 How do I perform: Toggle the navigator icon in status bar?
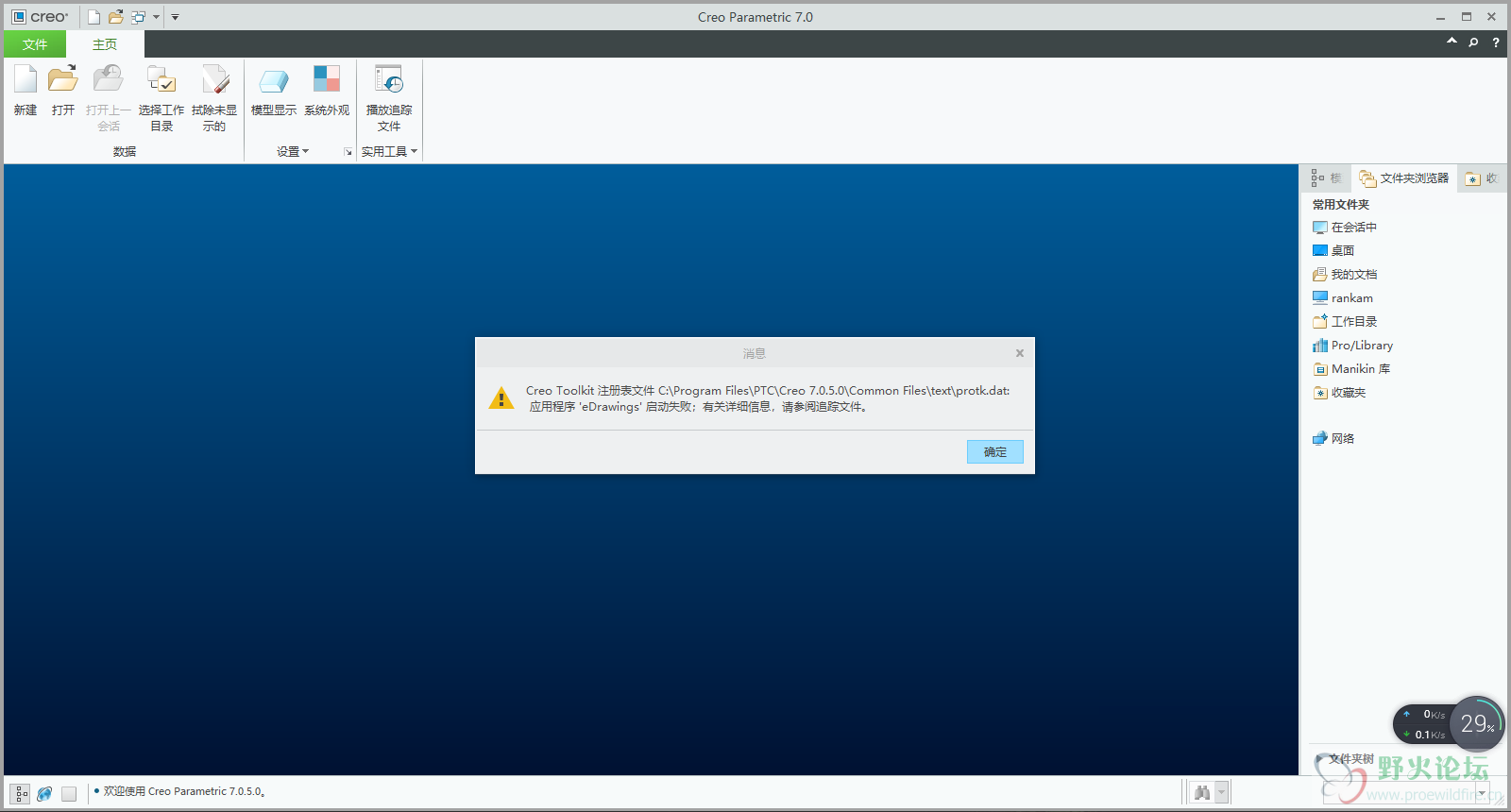click(x=21, y=794)
